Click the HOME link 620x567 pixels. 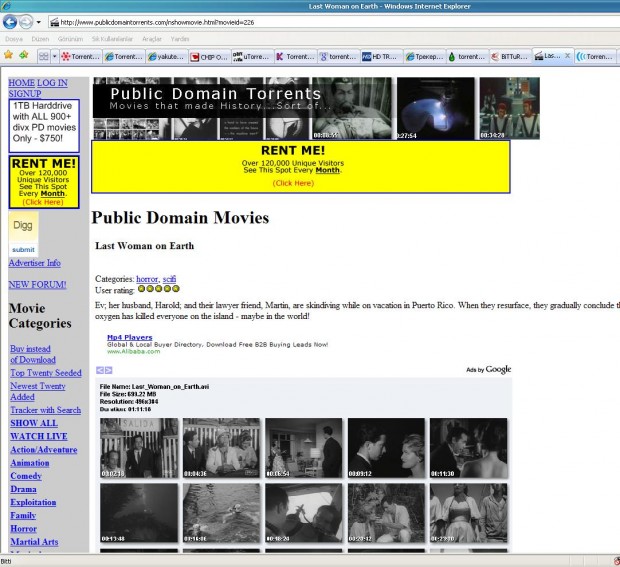coord(22,83)
